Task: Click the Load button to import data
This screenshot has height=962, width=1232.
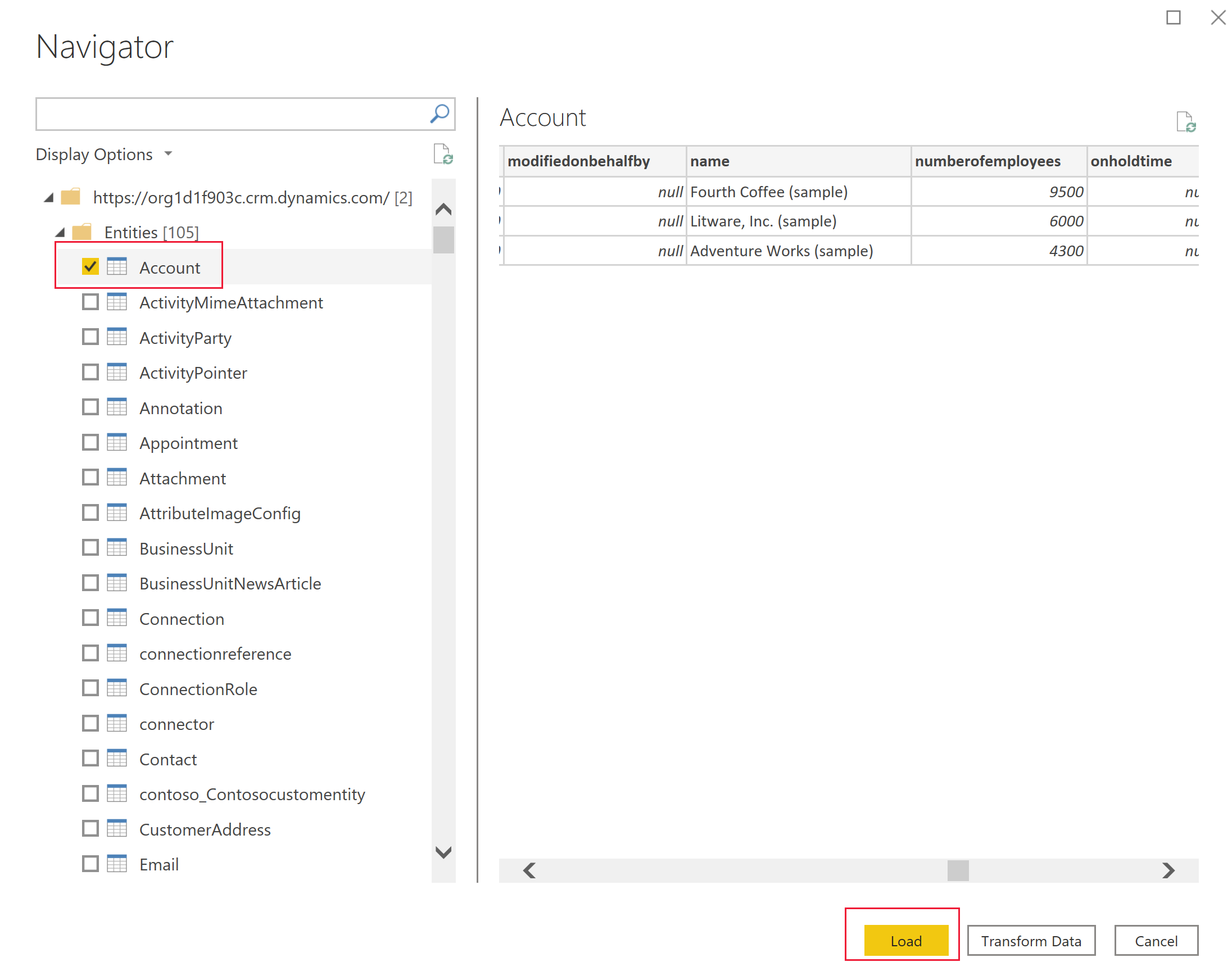Action: [x=905, y=939]
